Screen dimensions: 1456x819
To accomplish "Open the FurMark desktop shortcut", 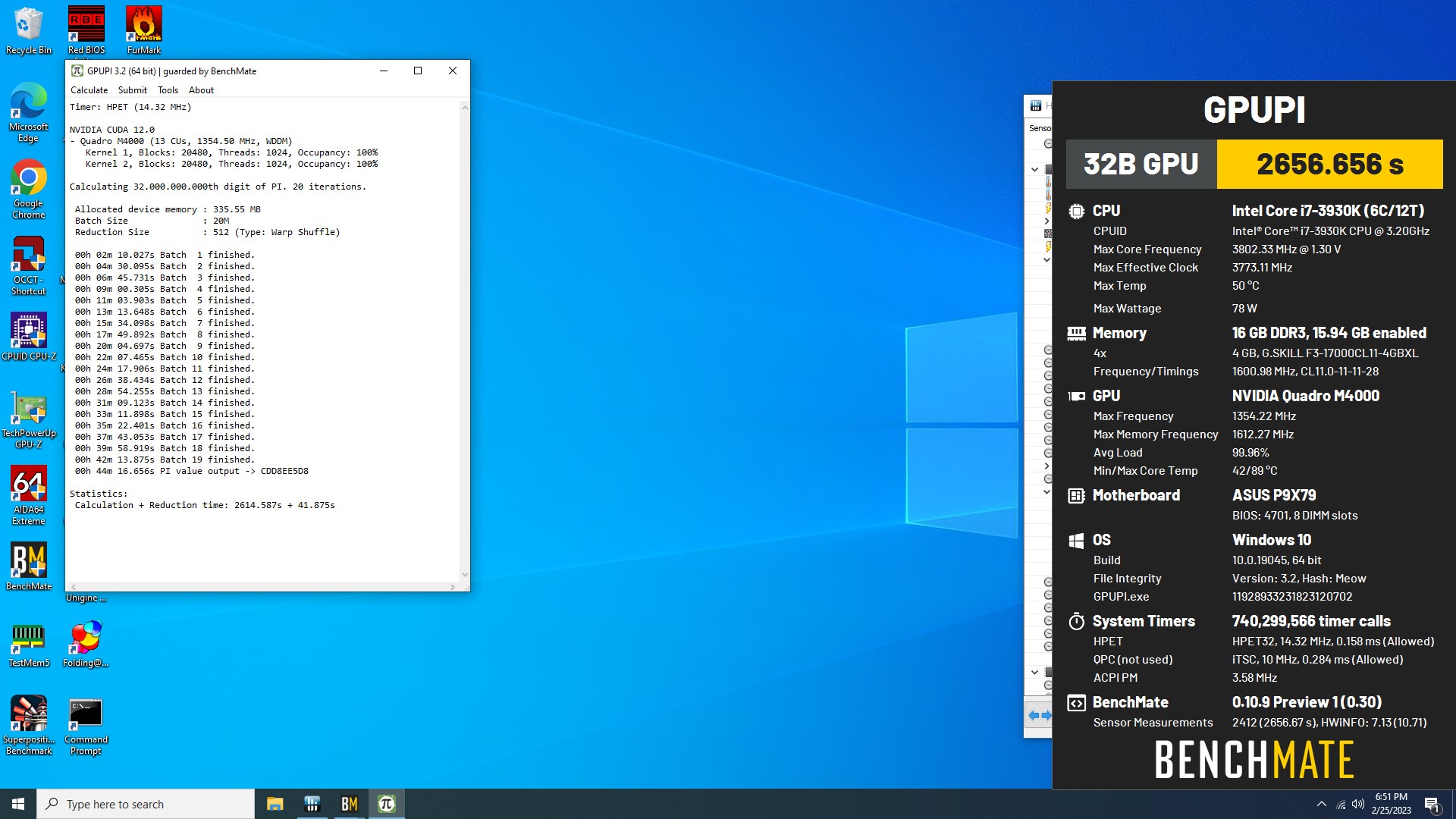I will coord(144,30).
